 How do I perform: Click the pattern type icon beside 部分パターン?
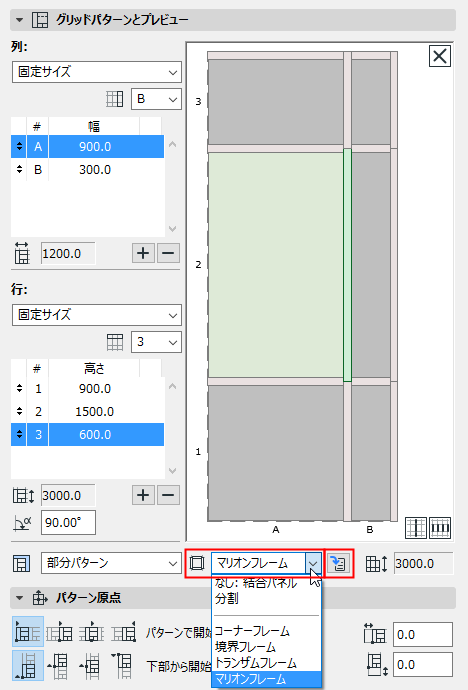21,563
